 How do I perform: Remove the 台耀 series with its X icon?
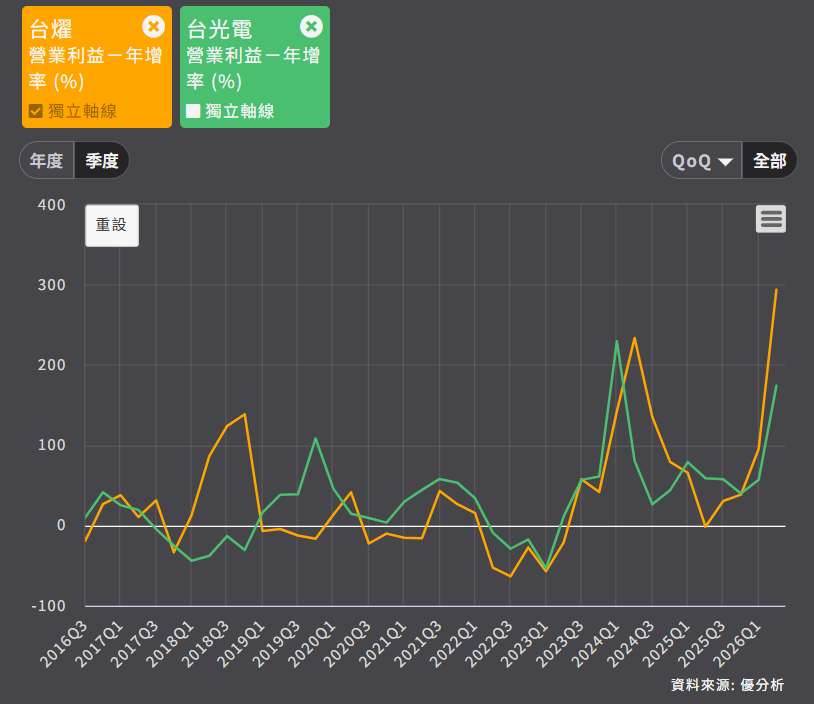[x=153, y=26]
